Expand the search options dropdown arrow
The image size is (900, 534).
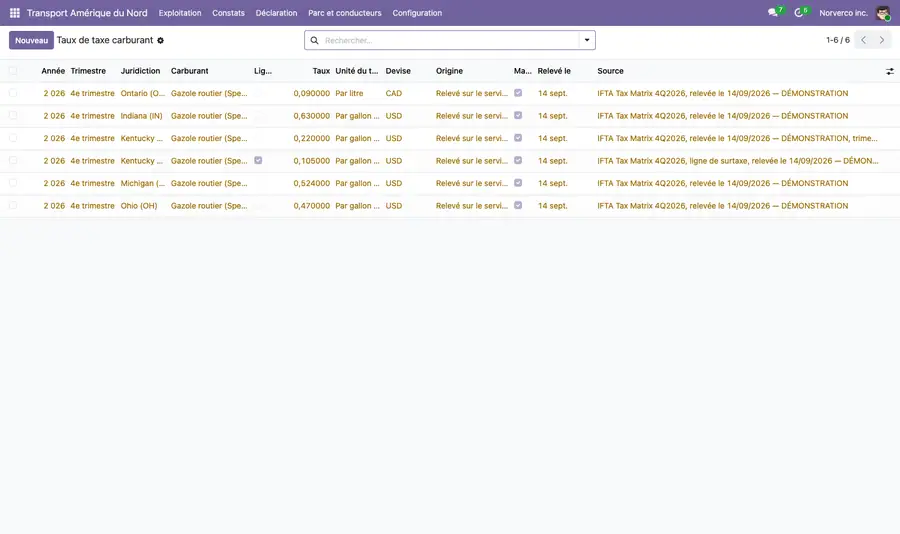[x=587, y=40]
